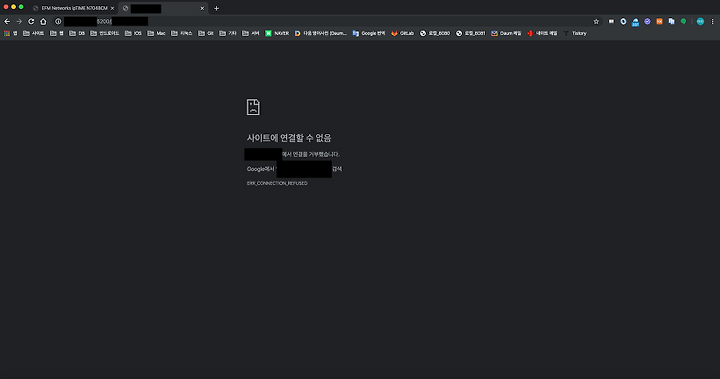Click the blue document translate extension icon
Screen dimensions: 720x379
click(671, 21)
